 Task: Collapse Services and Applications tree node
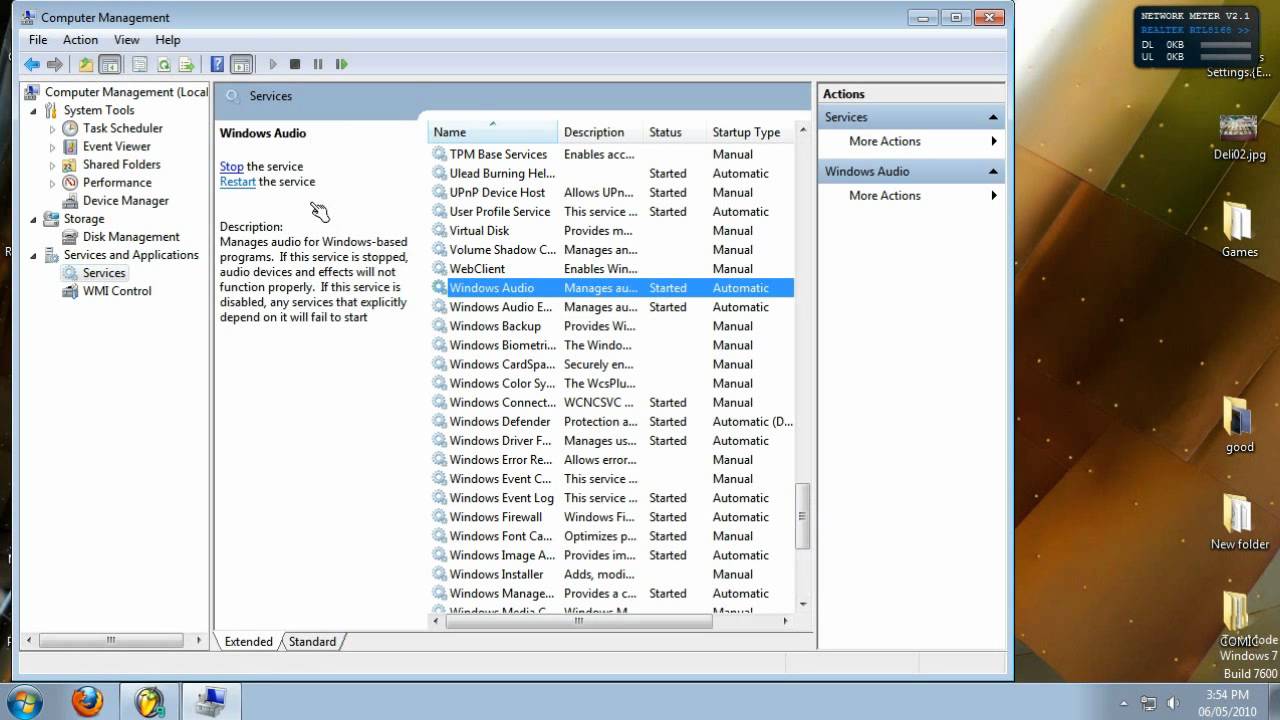coord(33,255)
